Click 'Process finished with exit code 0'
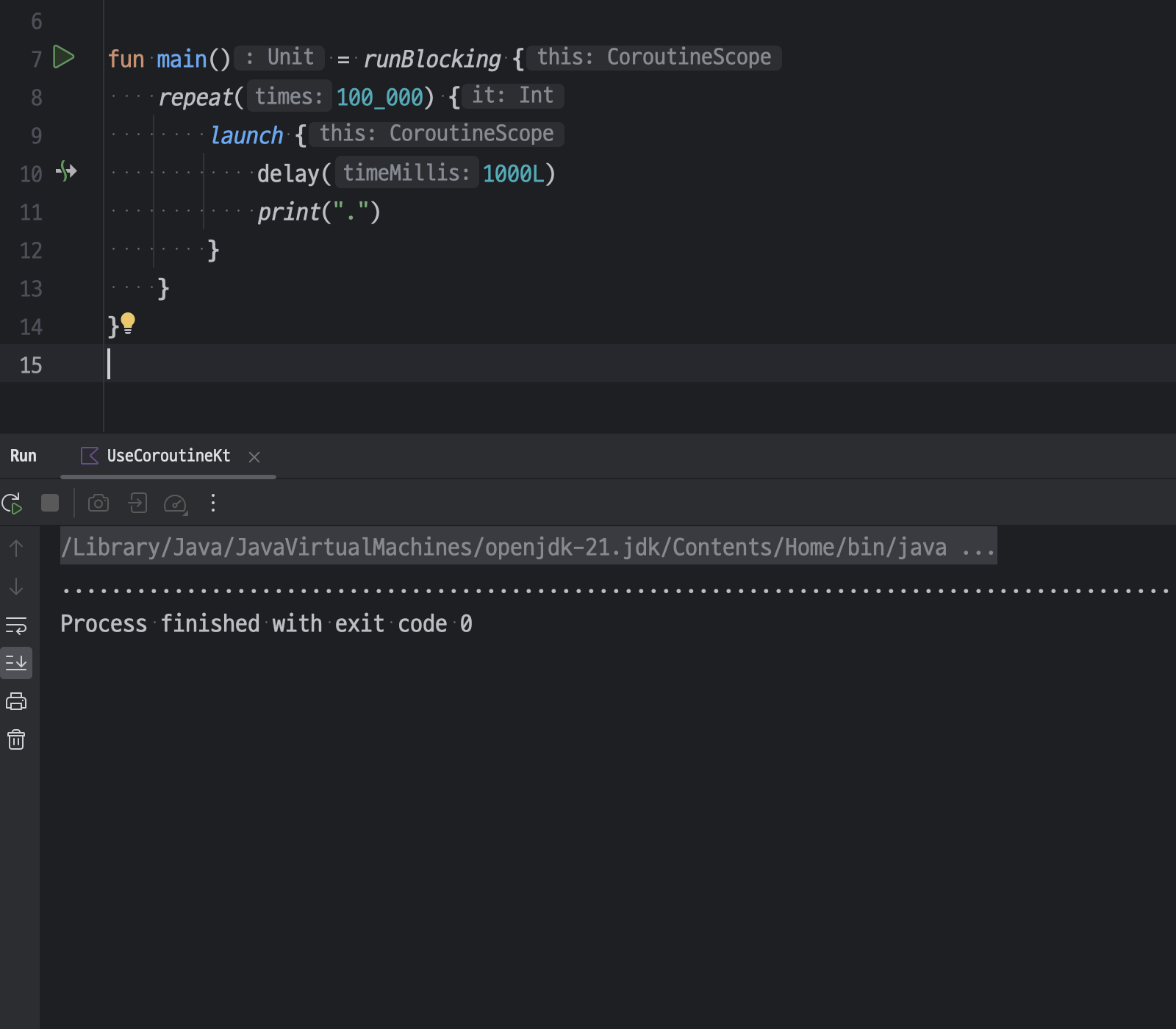 click(266, 624)
